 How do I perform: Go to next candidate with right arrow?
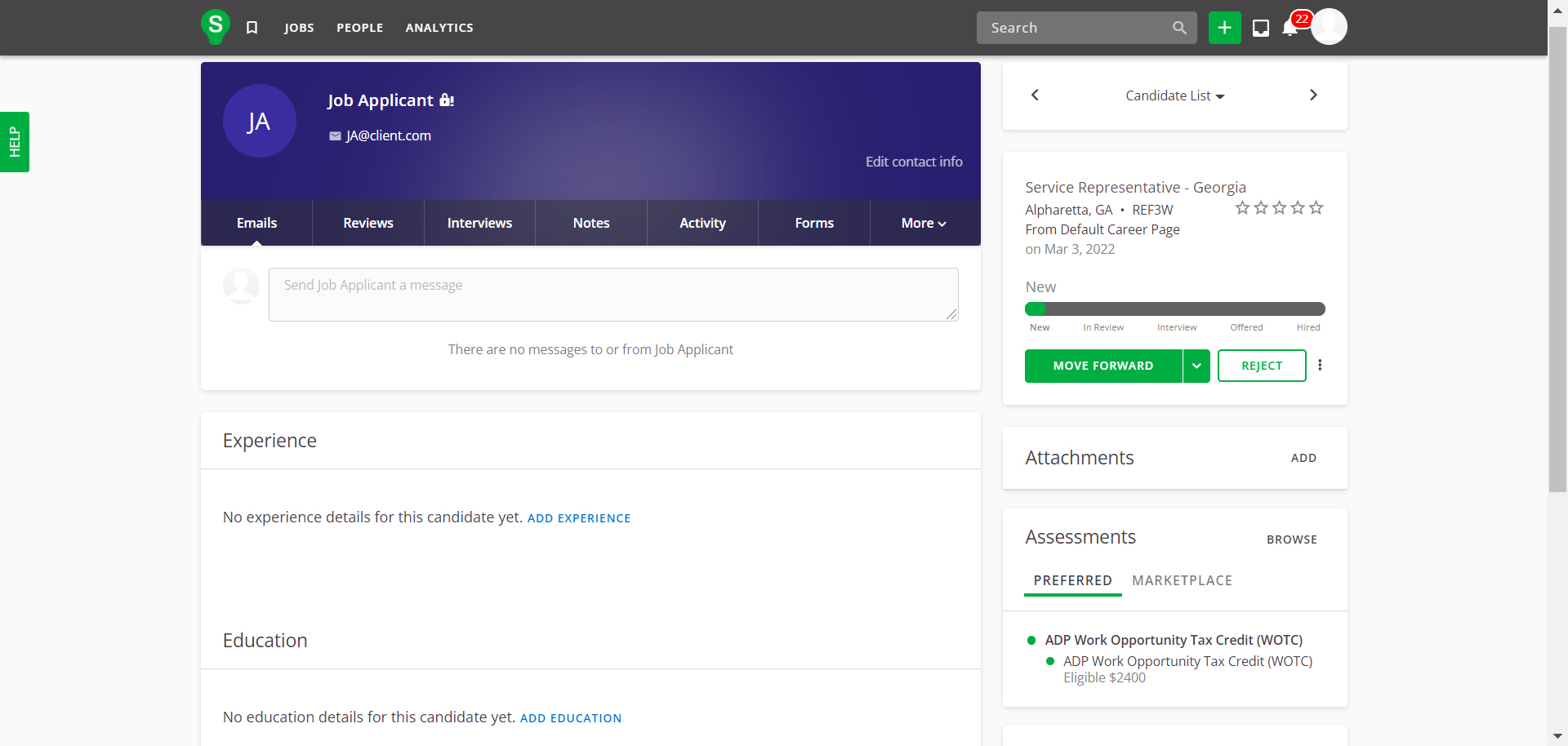(1313, 95)
